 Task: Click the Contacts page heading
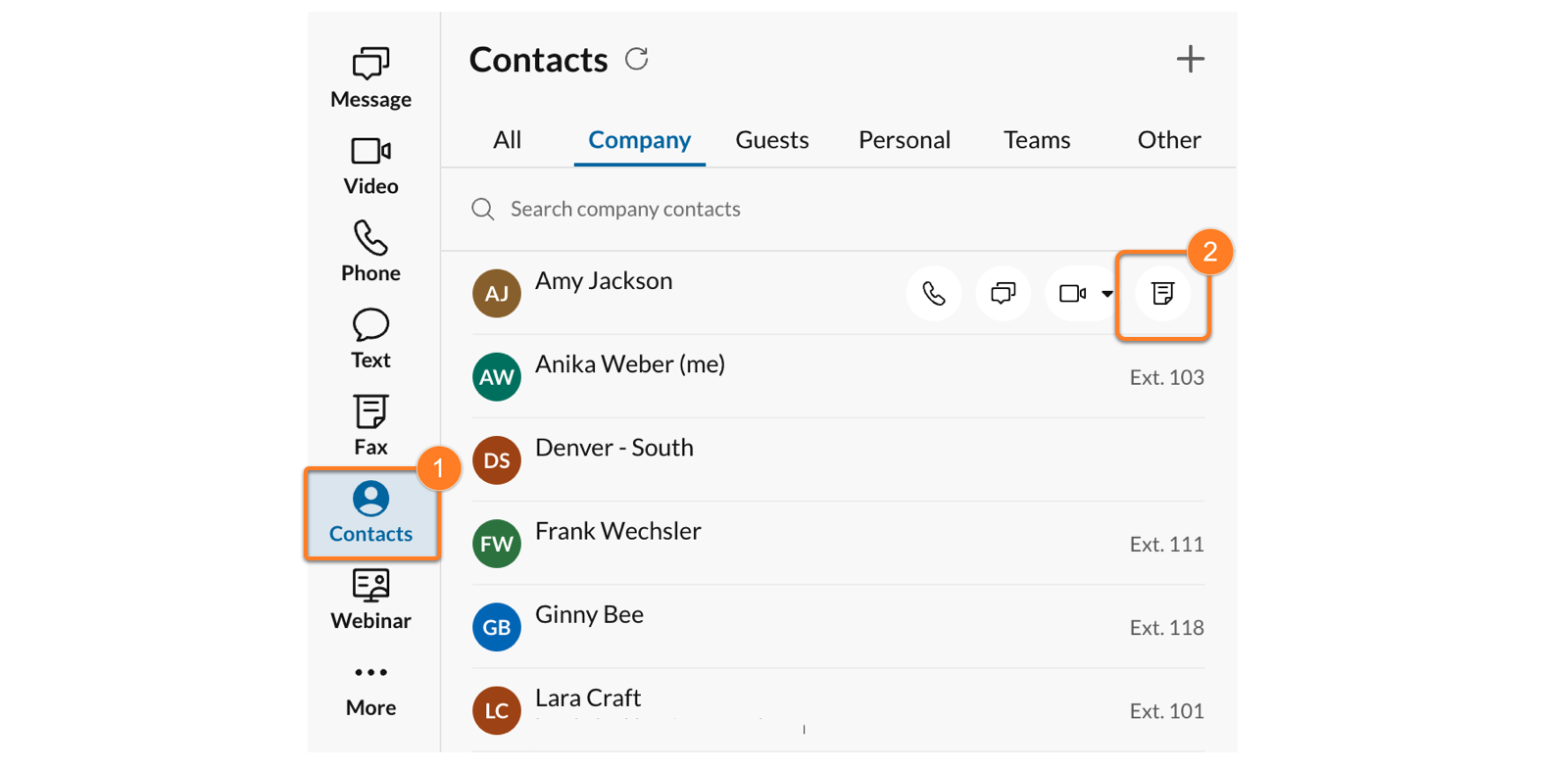coord(538,60)
